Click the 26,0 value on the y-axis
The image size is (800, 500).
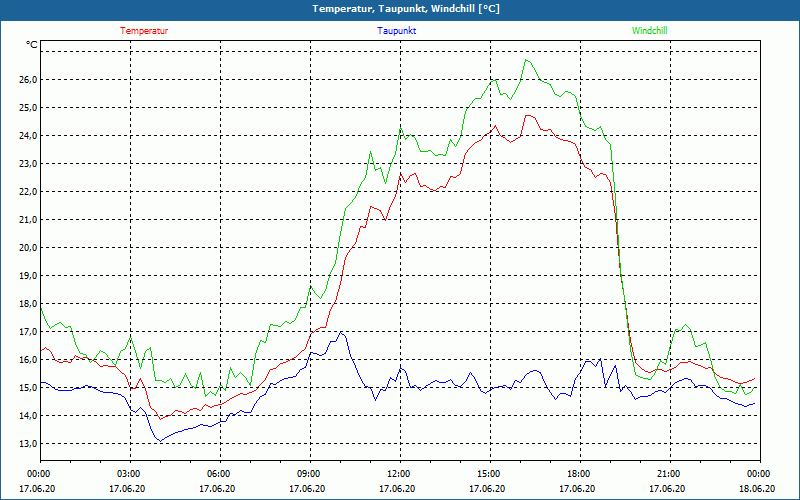click(x=27, y=80)
